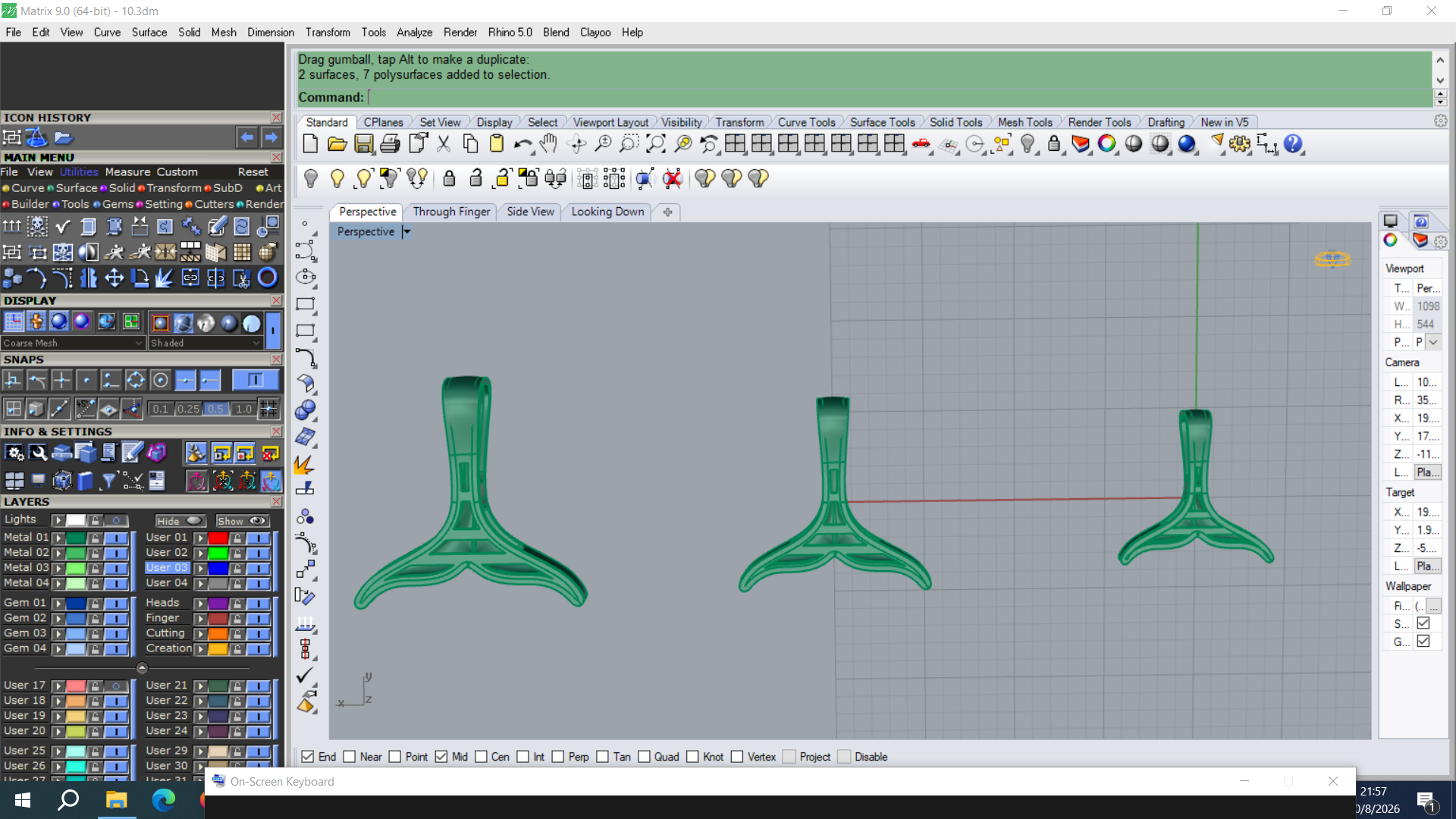This screenshot has height=819, width=1456.
Task: Click the User 03 blue color swatch
Action: (218, 568)
